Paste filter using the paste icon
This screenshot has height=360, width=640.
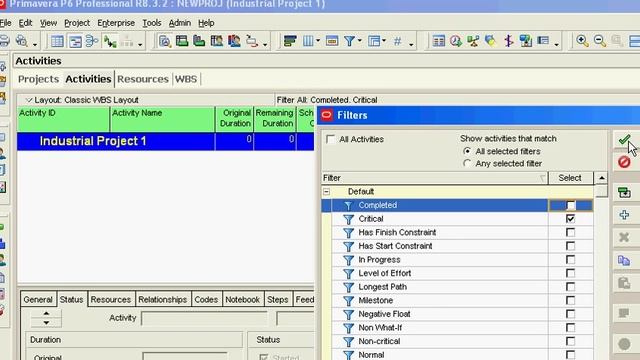[624, 282]
